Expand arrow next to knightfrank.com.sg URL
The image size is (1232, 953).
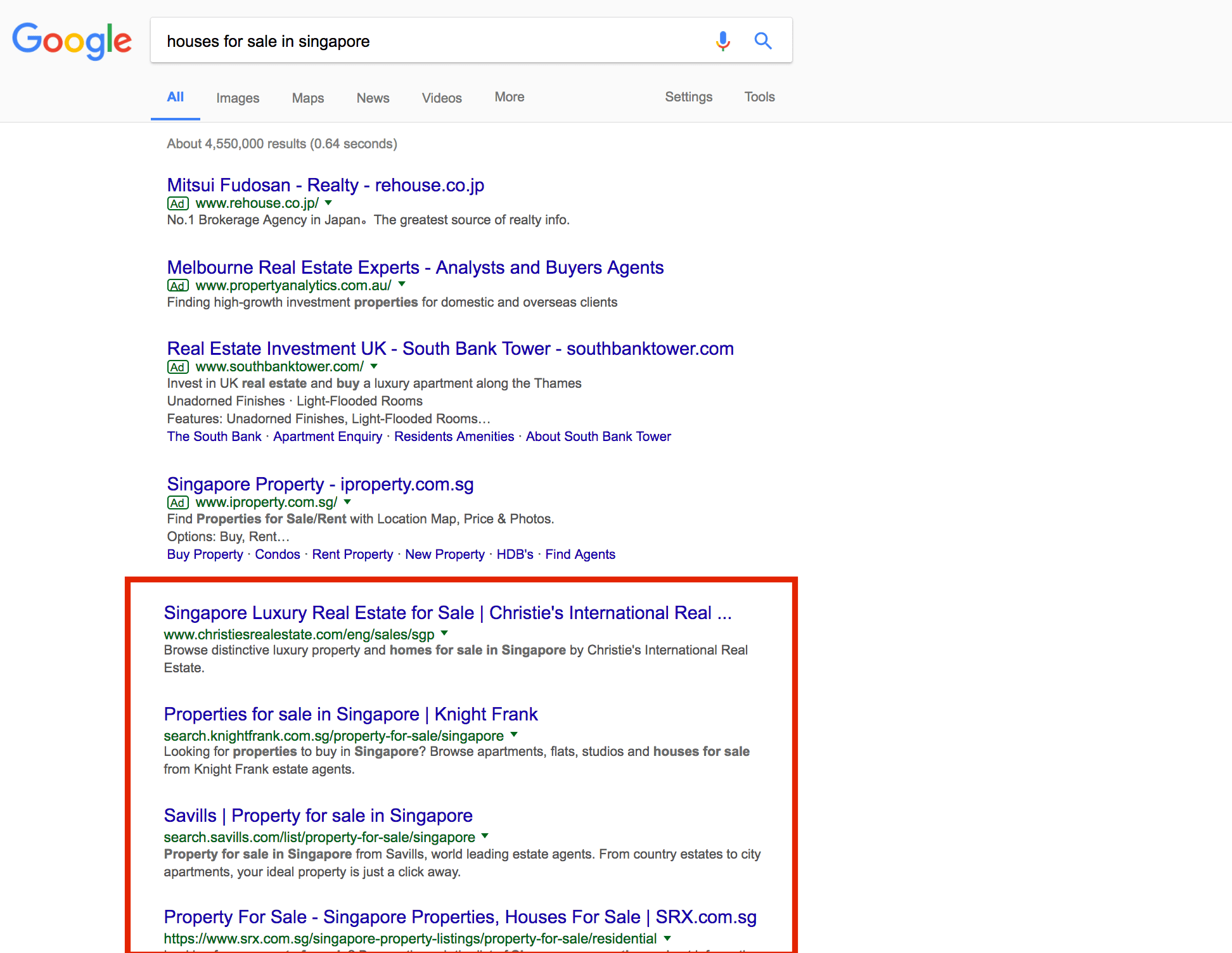click(x=514, y=735)
